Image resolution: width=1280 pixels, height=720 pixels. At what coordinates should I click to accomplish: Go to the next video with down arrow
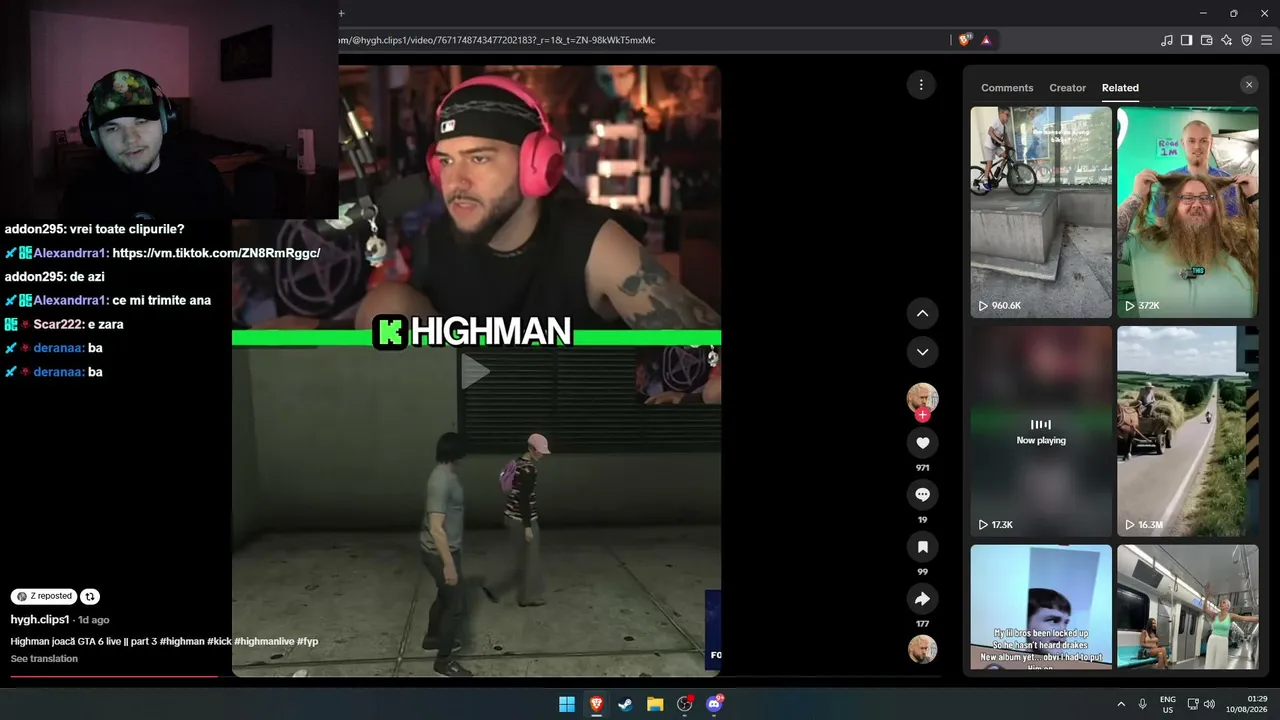click(x=922, y=352)
